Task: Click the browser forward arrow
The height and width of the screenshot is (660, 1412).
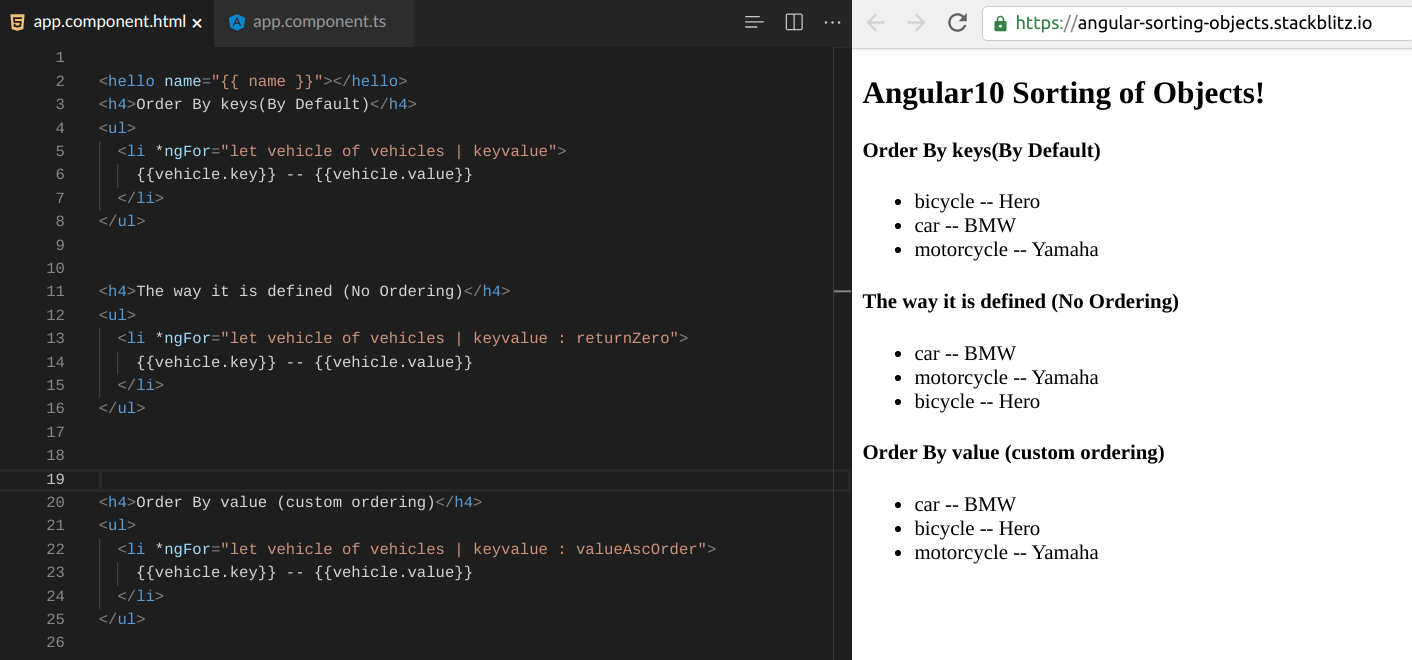Action: coord(916,23)
